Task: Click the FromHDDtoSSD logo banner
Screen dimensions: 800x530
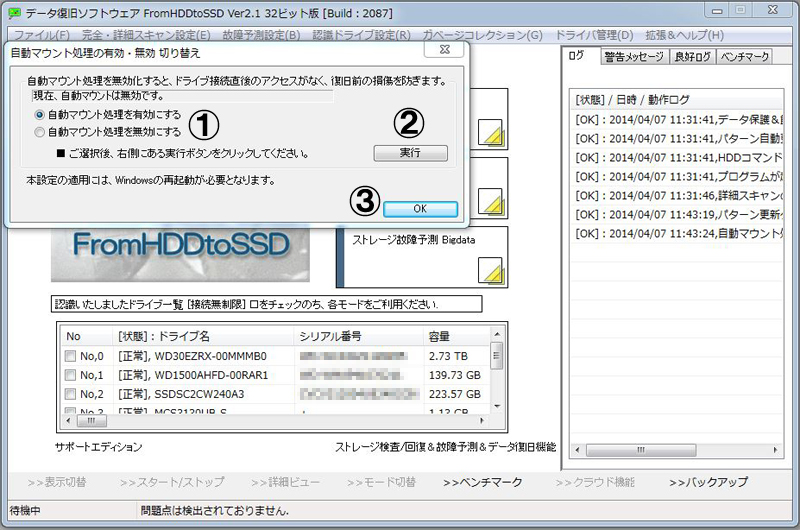Action: point(180,253)
